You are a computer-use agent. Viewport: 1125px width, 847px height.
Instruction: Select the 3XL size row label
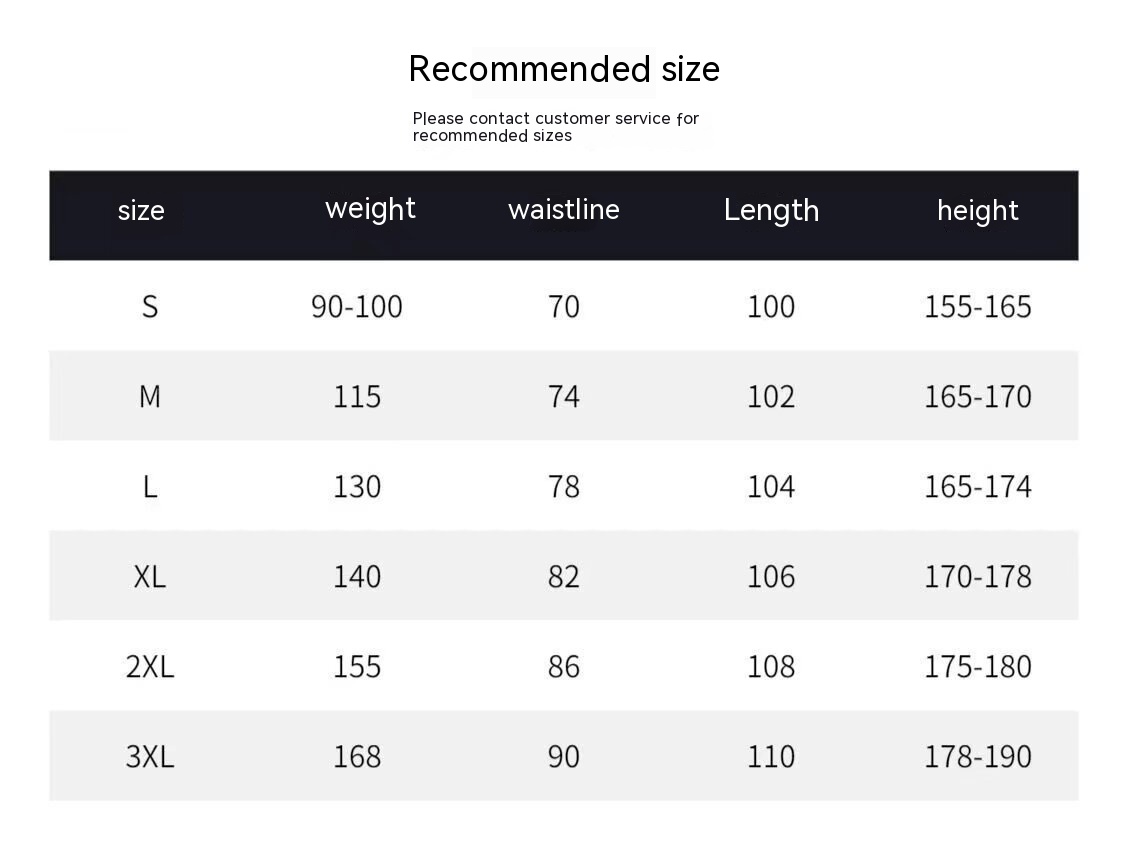click(x=150, y=757)
